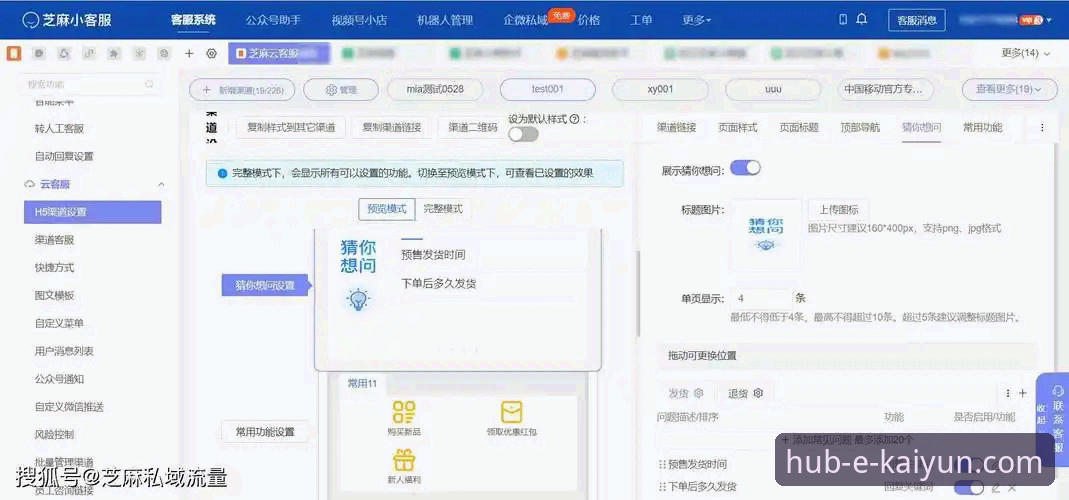The height and width of the screenshot is (500, 1069).
Task: Switch to 渠道链接 tab
Action: click(676, 128)
